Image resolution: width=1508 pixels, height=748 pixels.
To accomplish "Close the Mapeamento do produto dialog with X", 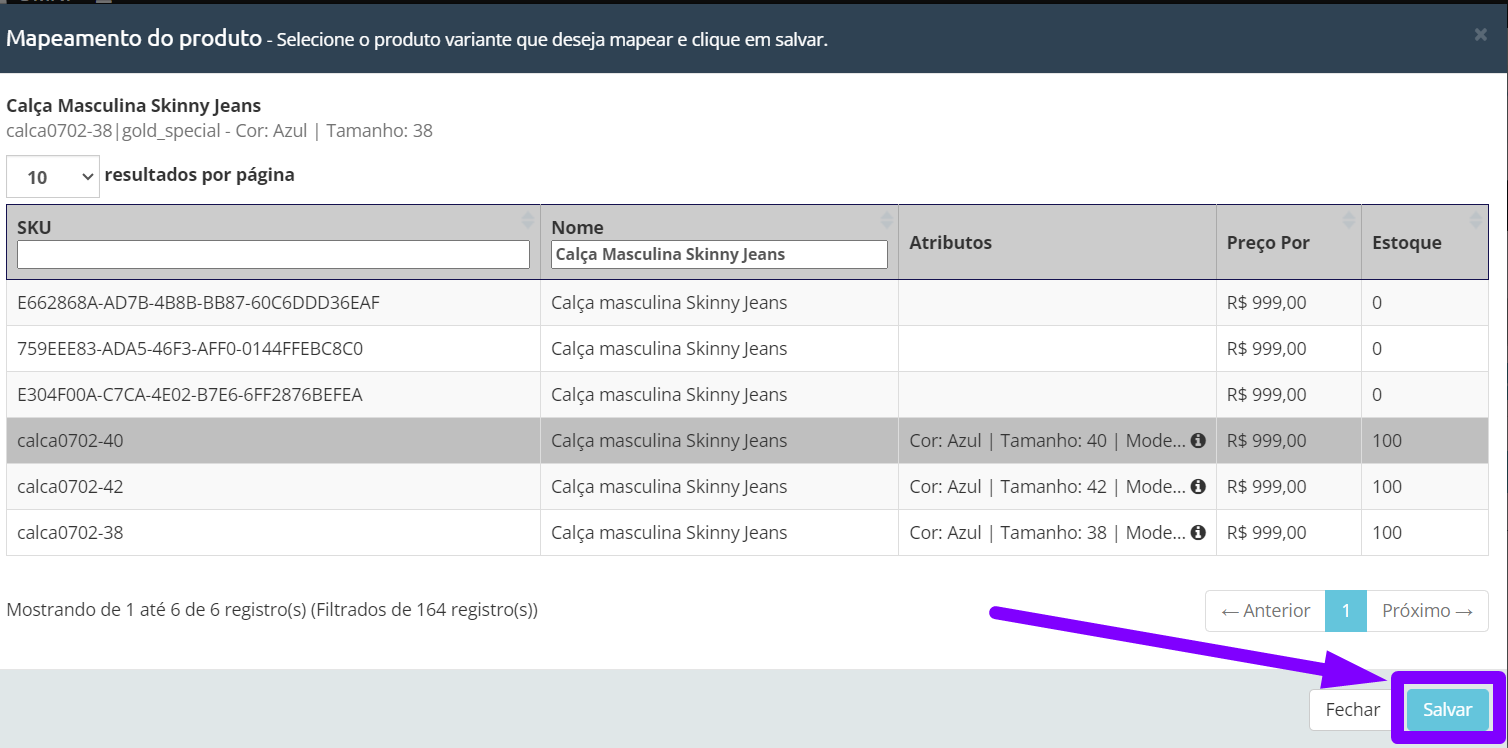I will 1480,35.
